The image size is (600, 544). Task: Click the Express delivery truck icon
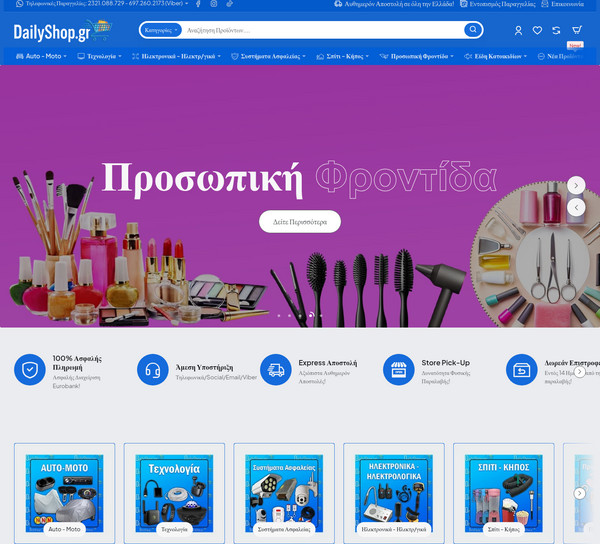tap(276, 370)
